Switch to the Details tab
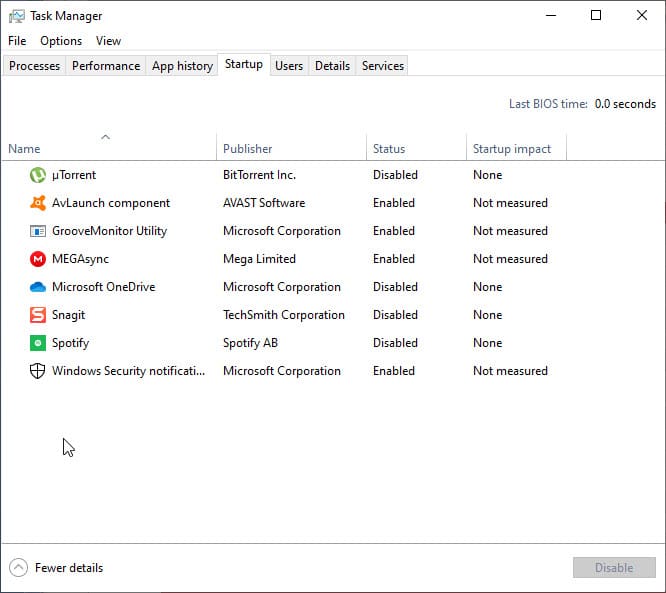Image resolution: width=666 pixels, height=593 pixels. pos(332,66)
